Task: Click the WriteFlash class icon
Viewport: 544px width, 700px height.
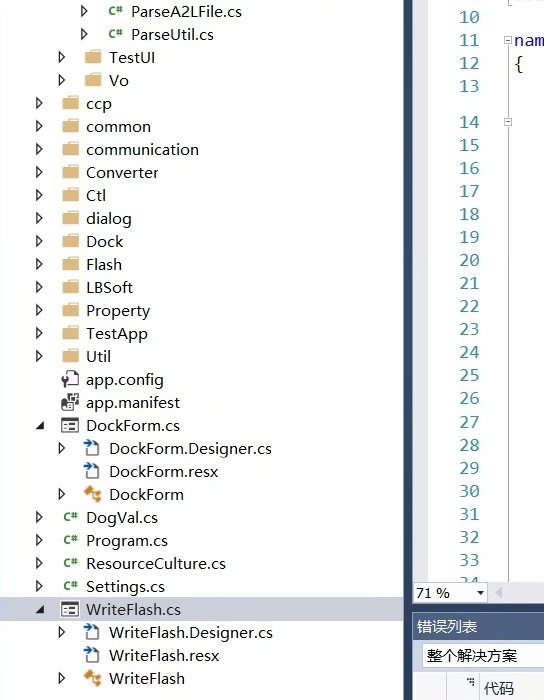Action: pos(93,678)
